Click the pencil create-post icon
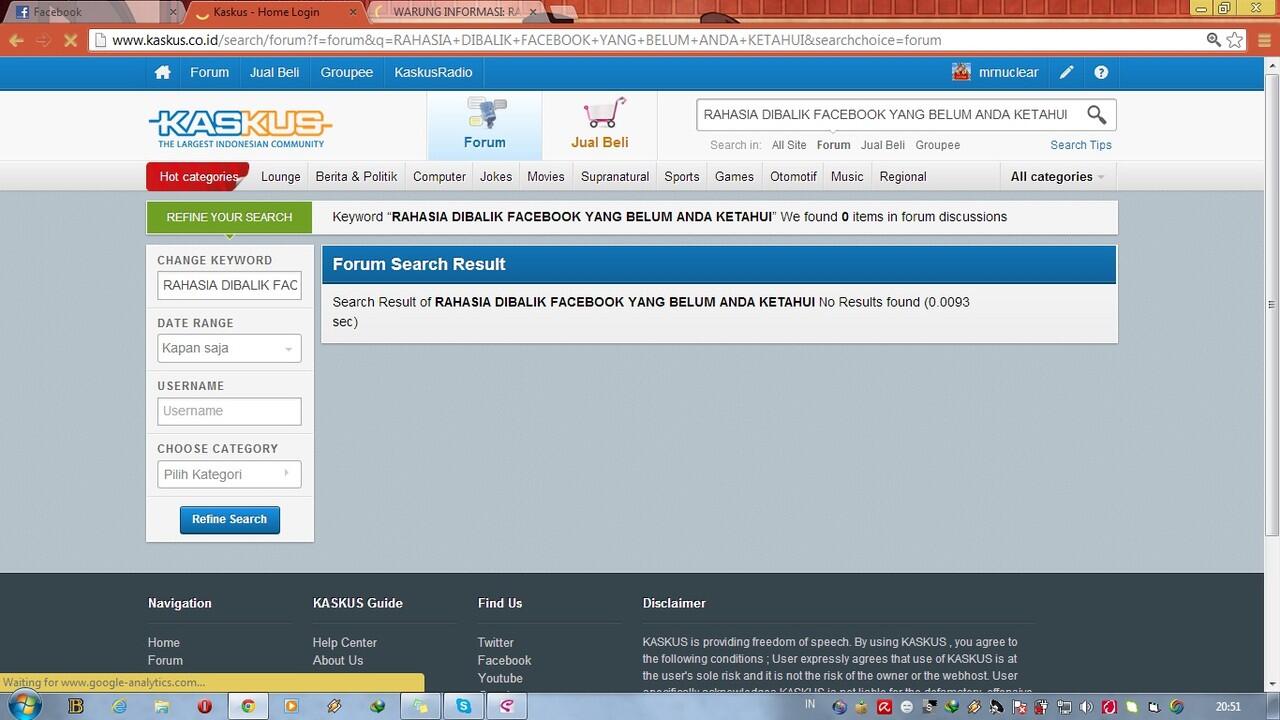Viewport: 1280px width, 720px height. pos(1067,72)
